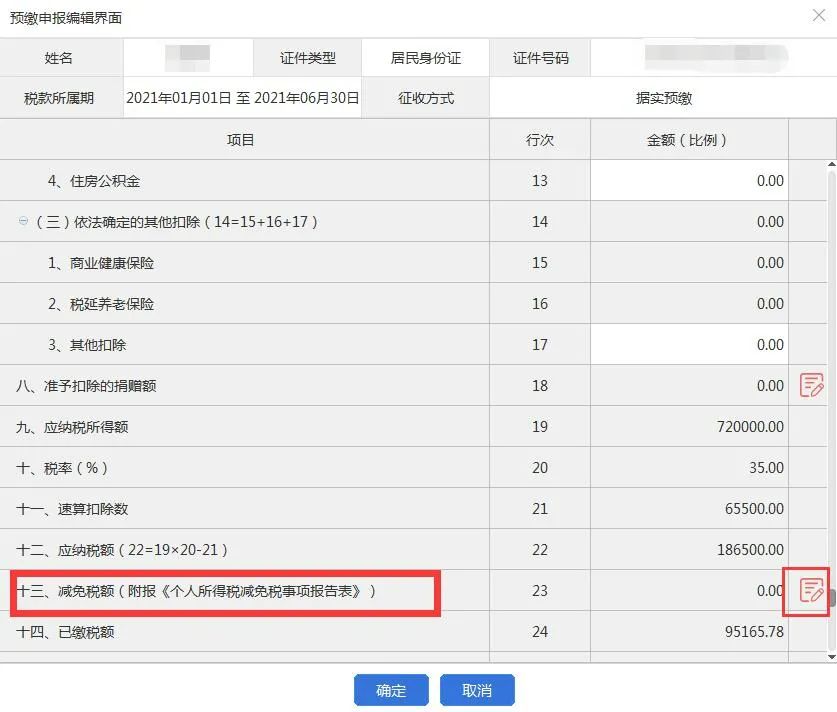Click the 据实预缴 collection method cell
Image resolution: width=837 pixels, height=712 pixels.
click(662, 98)
